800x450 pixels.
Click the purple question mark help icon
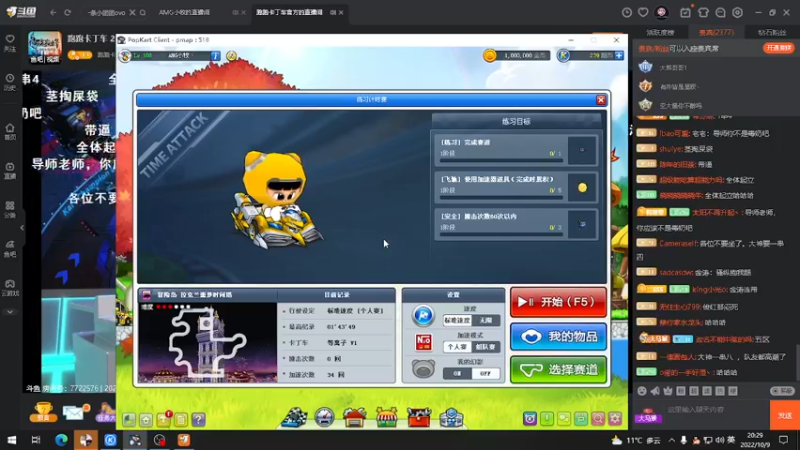(x=198, y=419)
